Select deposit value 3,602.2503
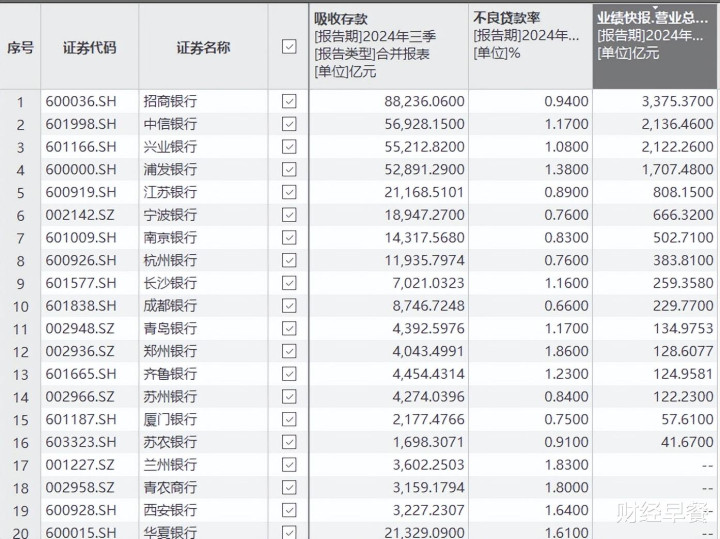 [428, 465]
